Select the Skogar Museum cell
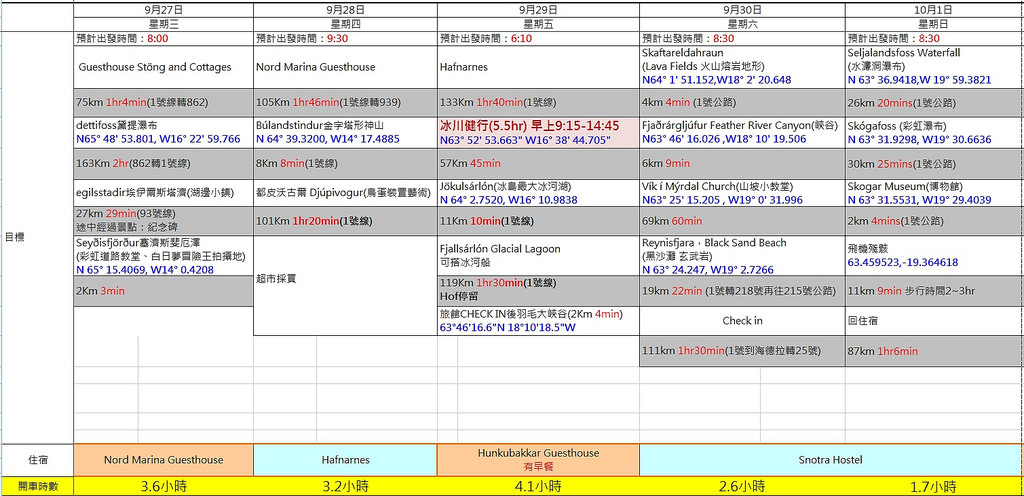Viewport: 1024px width, 496px height. pyautogui.click(x=935, y=193)
